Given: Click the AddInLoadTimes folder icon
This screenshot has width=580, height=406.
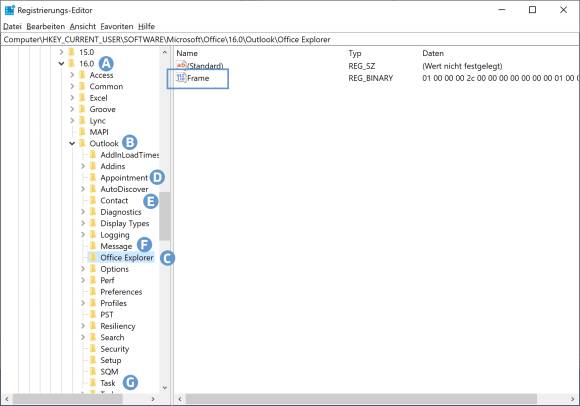Looking at the screenshot, I should pos(93,155).
